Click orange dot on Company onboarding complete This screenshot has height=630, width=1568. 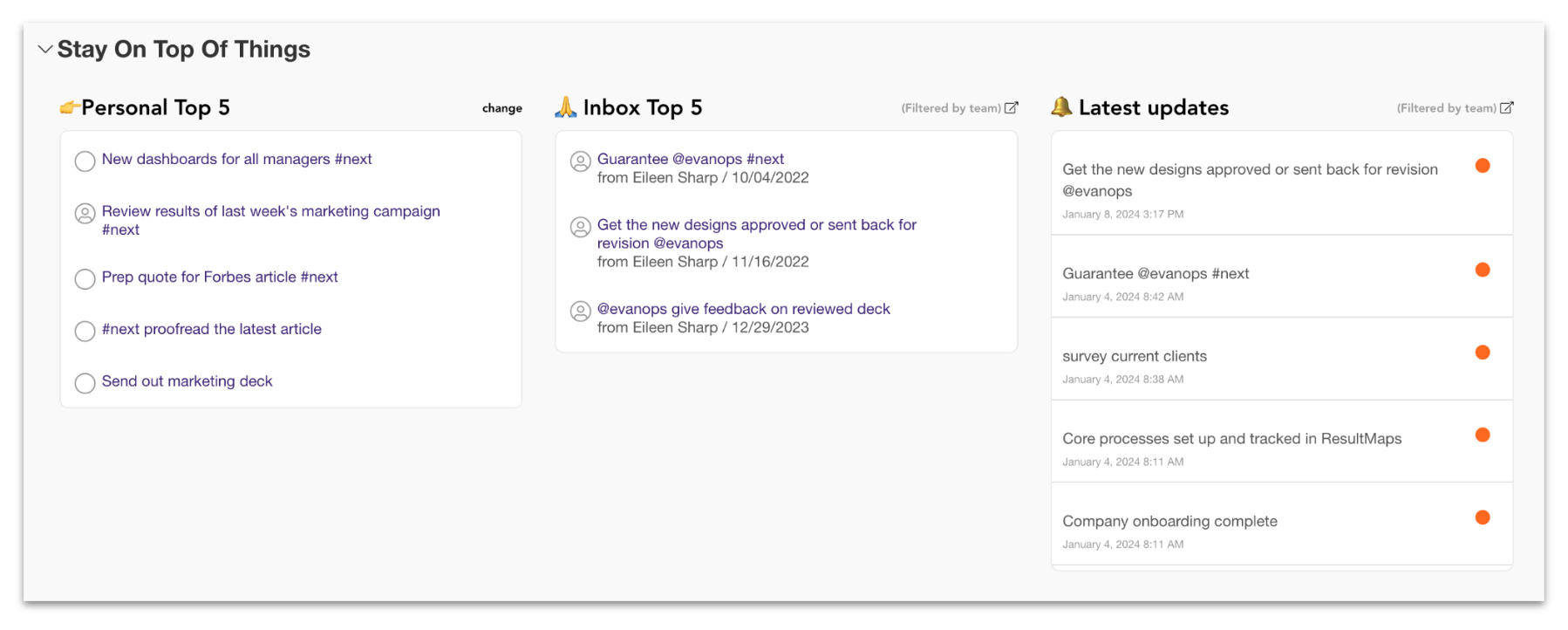1482,517
